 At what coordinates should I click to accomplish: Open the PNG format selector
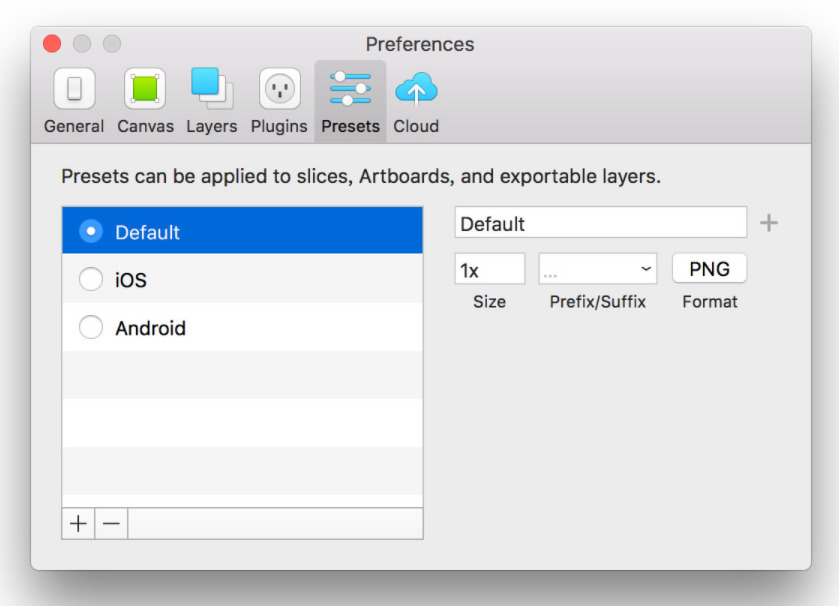710,269
